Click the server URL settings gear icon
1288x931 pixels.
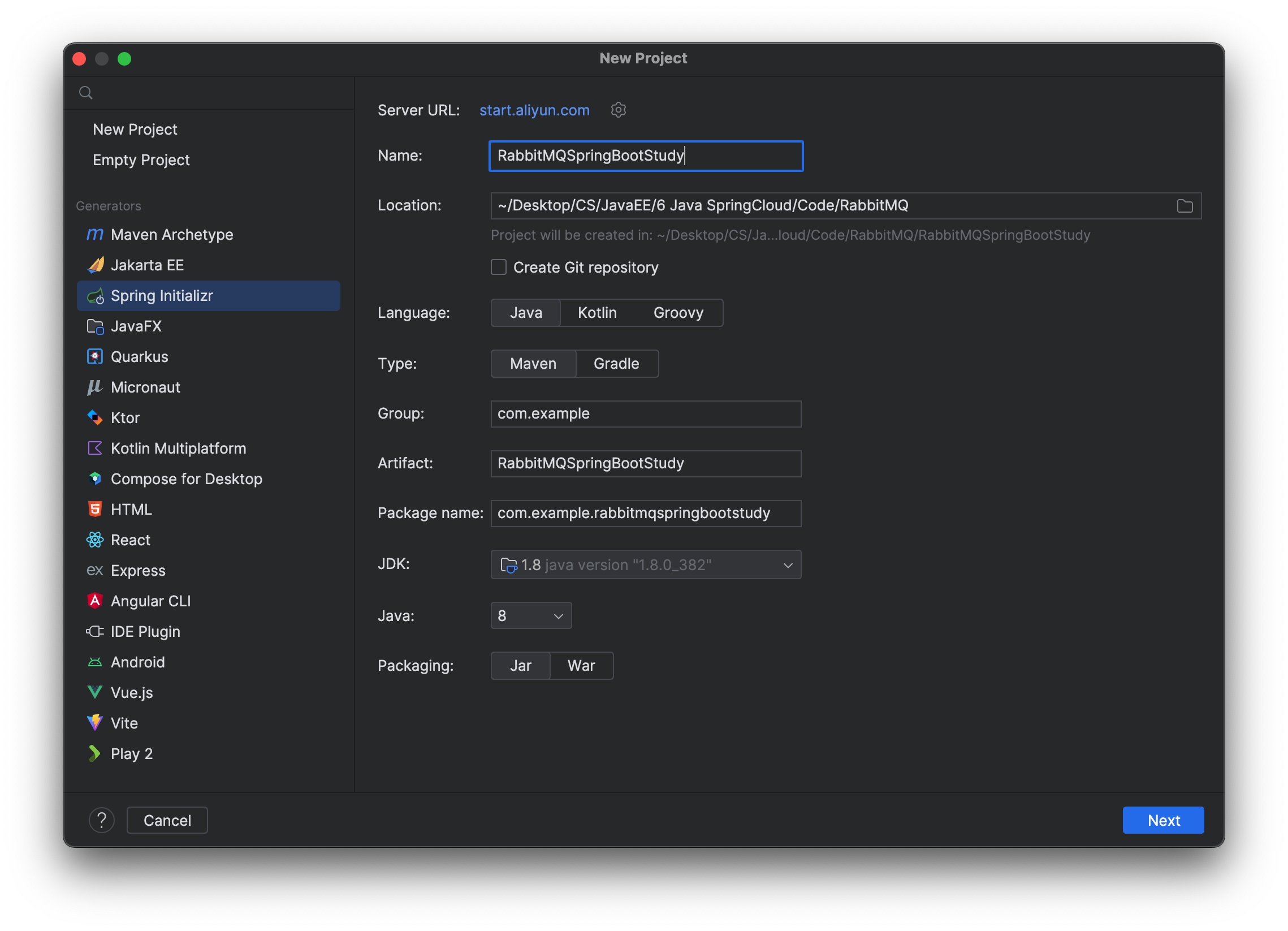pos(618,110)
